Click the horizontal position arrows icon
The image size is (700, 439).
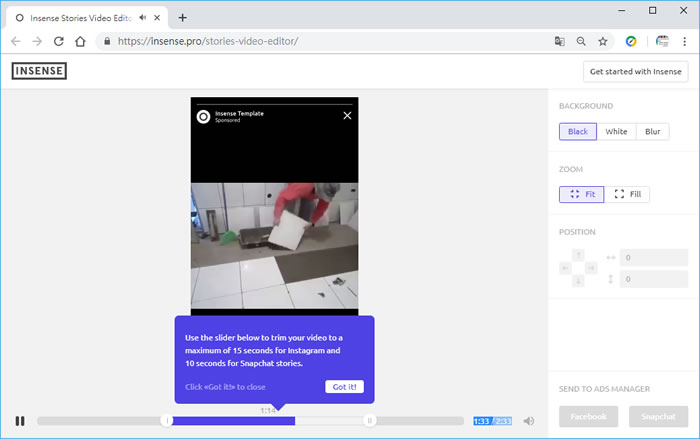[x=611, y=258]
